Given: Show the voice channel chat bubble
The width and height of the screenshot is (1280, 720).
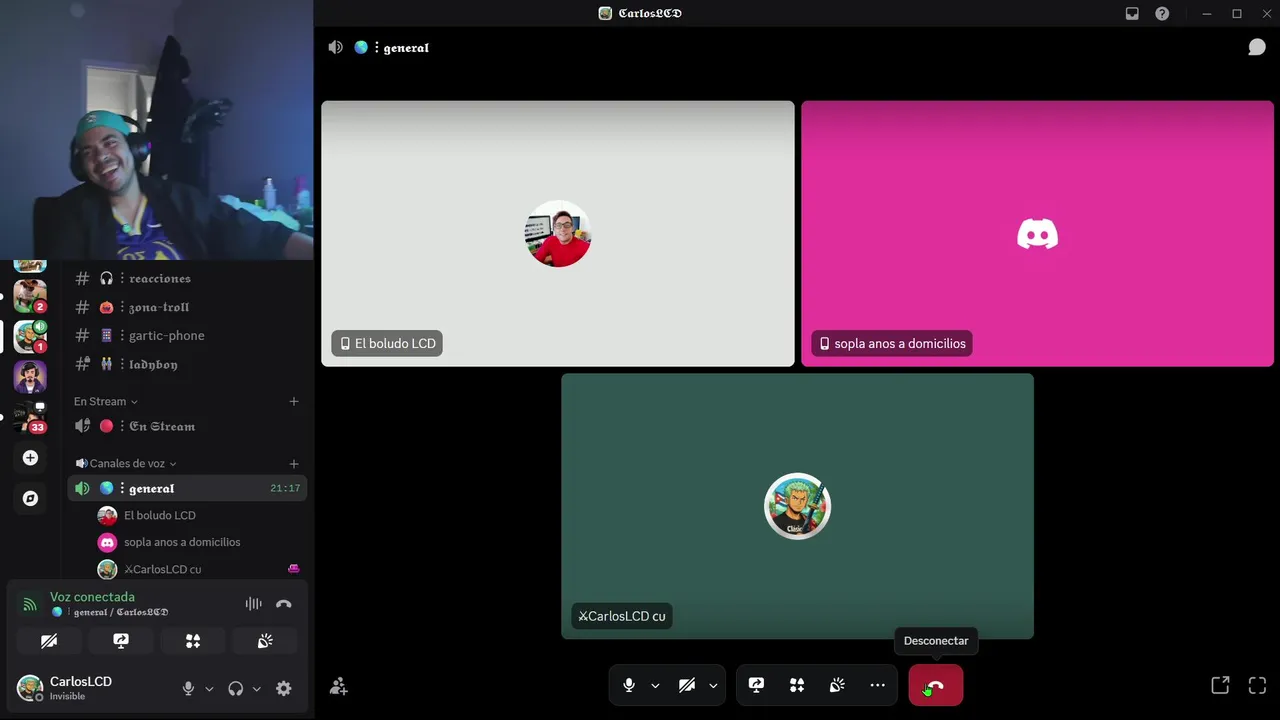Looking at the screenshot, I should tap(1257, 47).
